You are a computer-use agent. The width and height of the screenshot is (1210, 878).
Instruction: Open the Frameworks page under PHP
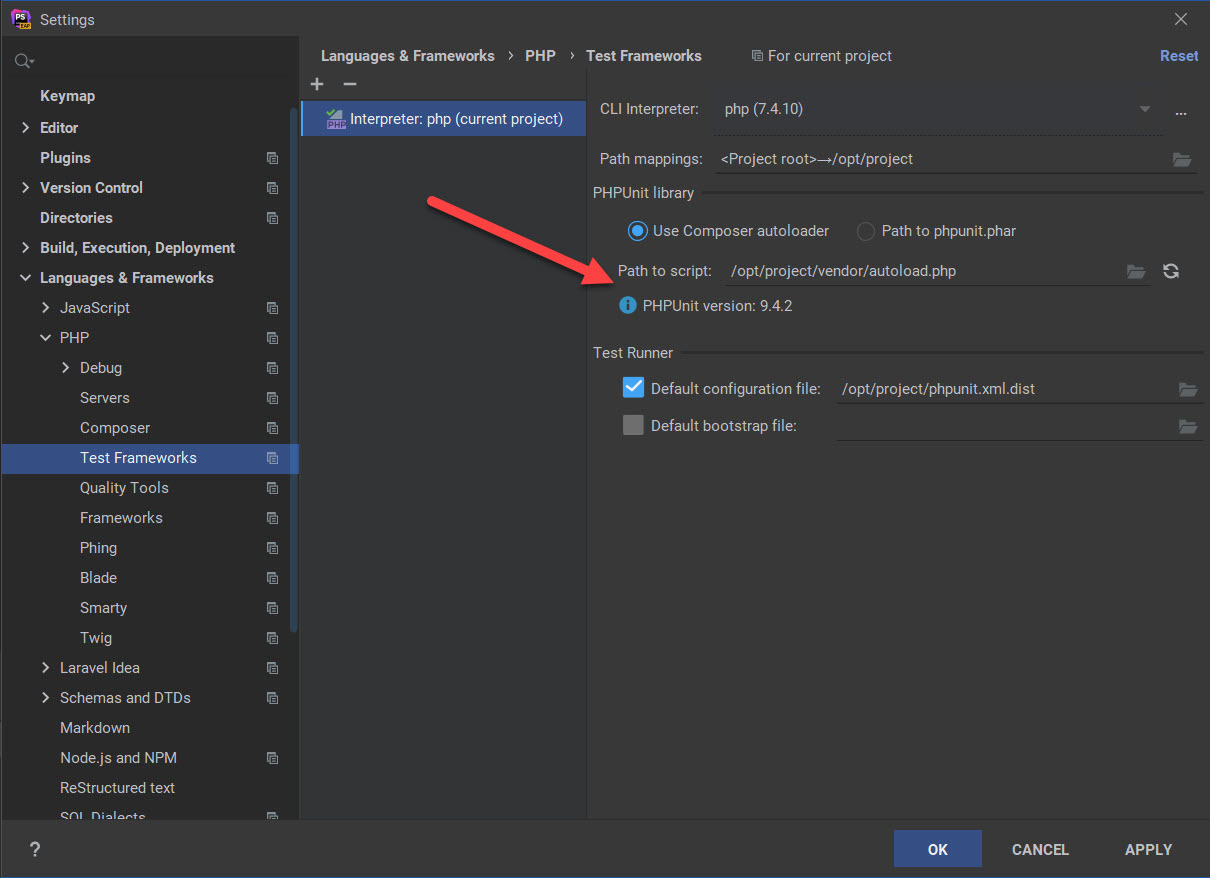[x=121, y=518]
